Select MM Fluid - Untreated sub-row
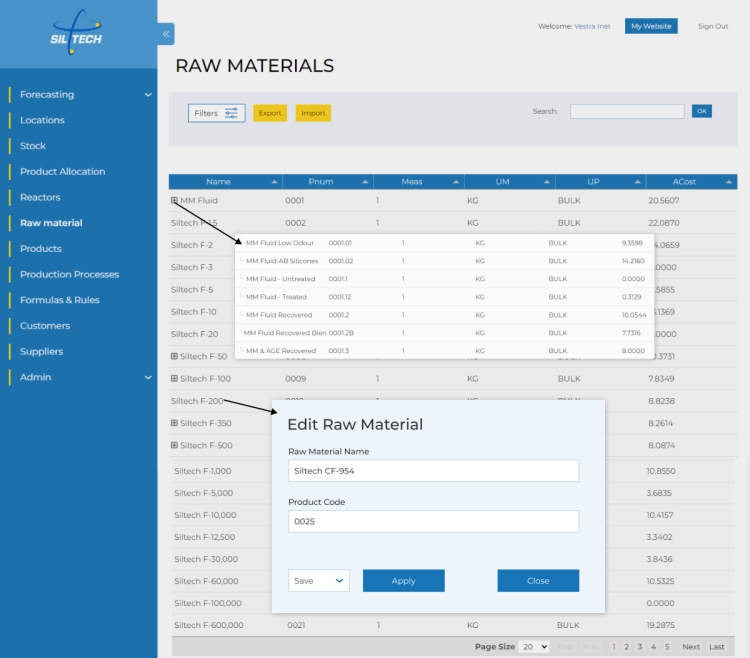 (444, 279)
